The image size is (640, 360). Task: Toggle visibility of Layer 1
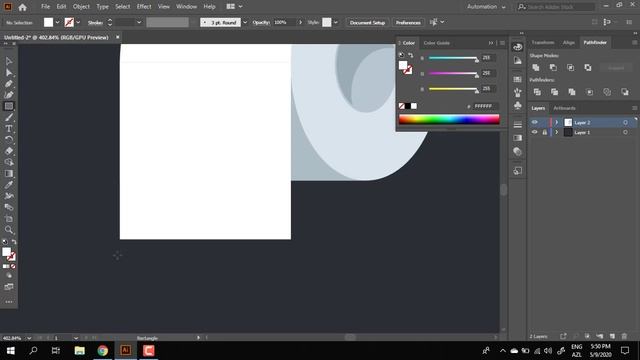coord(534,132)
